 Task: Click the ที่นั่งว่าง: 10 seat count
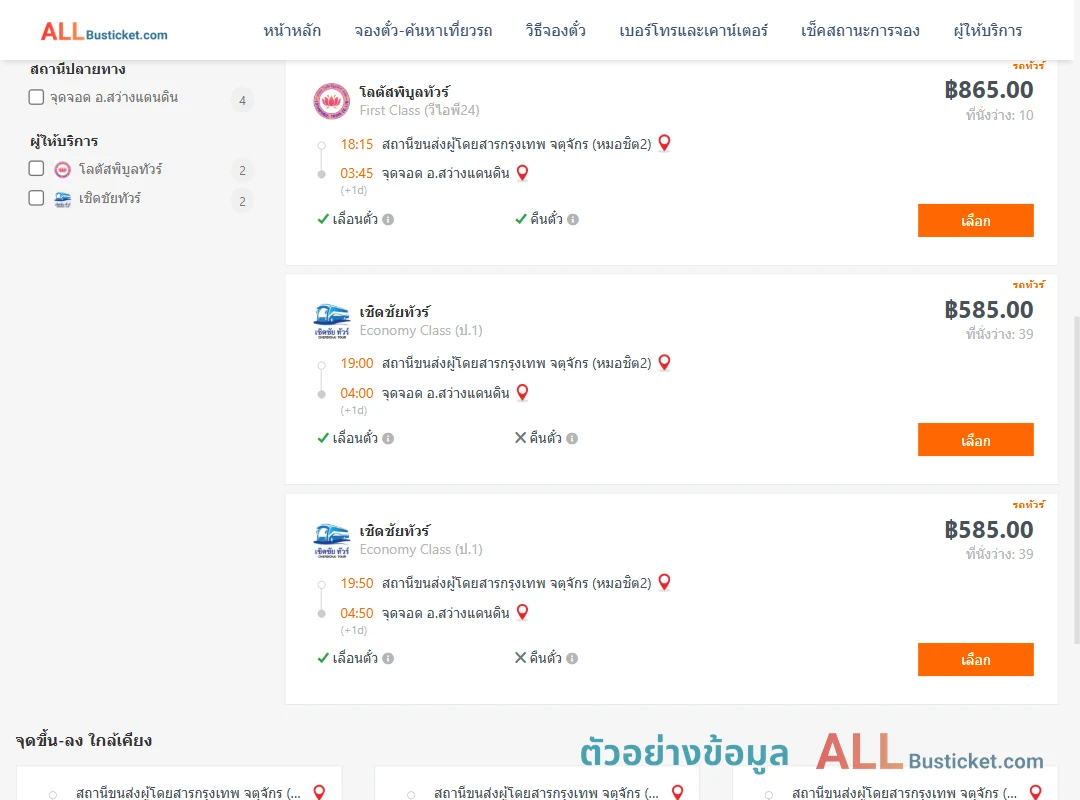point(999,115)
